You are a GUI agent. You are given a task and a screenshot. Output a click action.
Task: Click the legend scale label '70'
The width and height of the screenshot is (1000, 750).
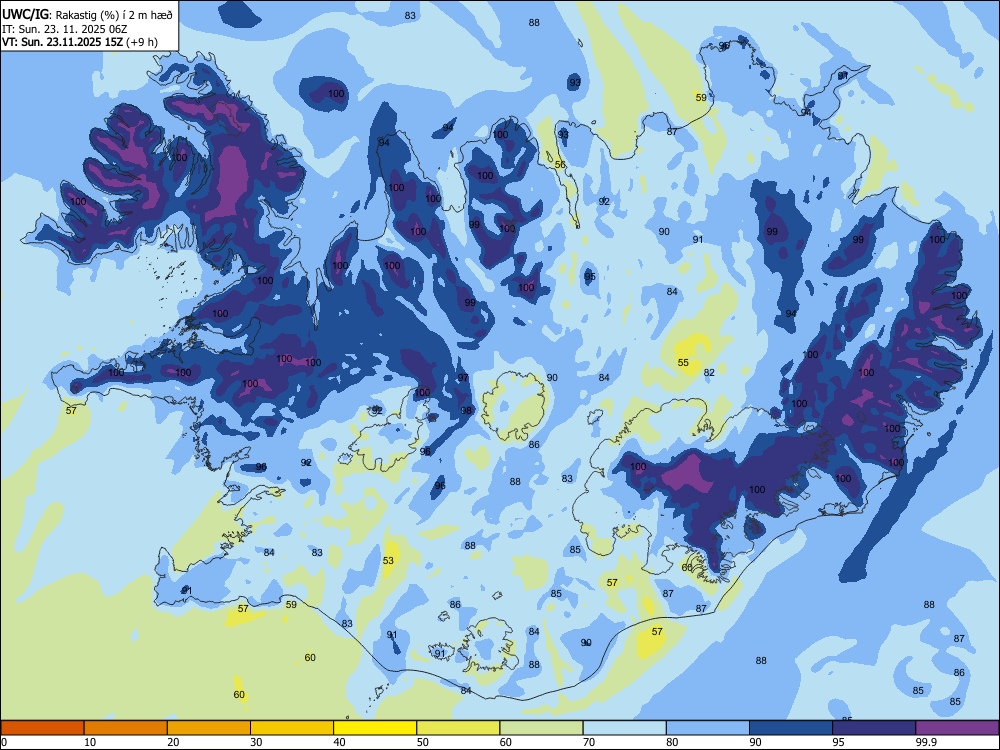coord(589,742)
